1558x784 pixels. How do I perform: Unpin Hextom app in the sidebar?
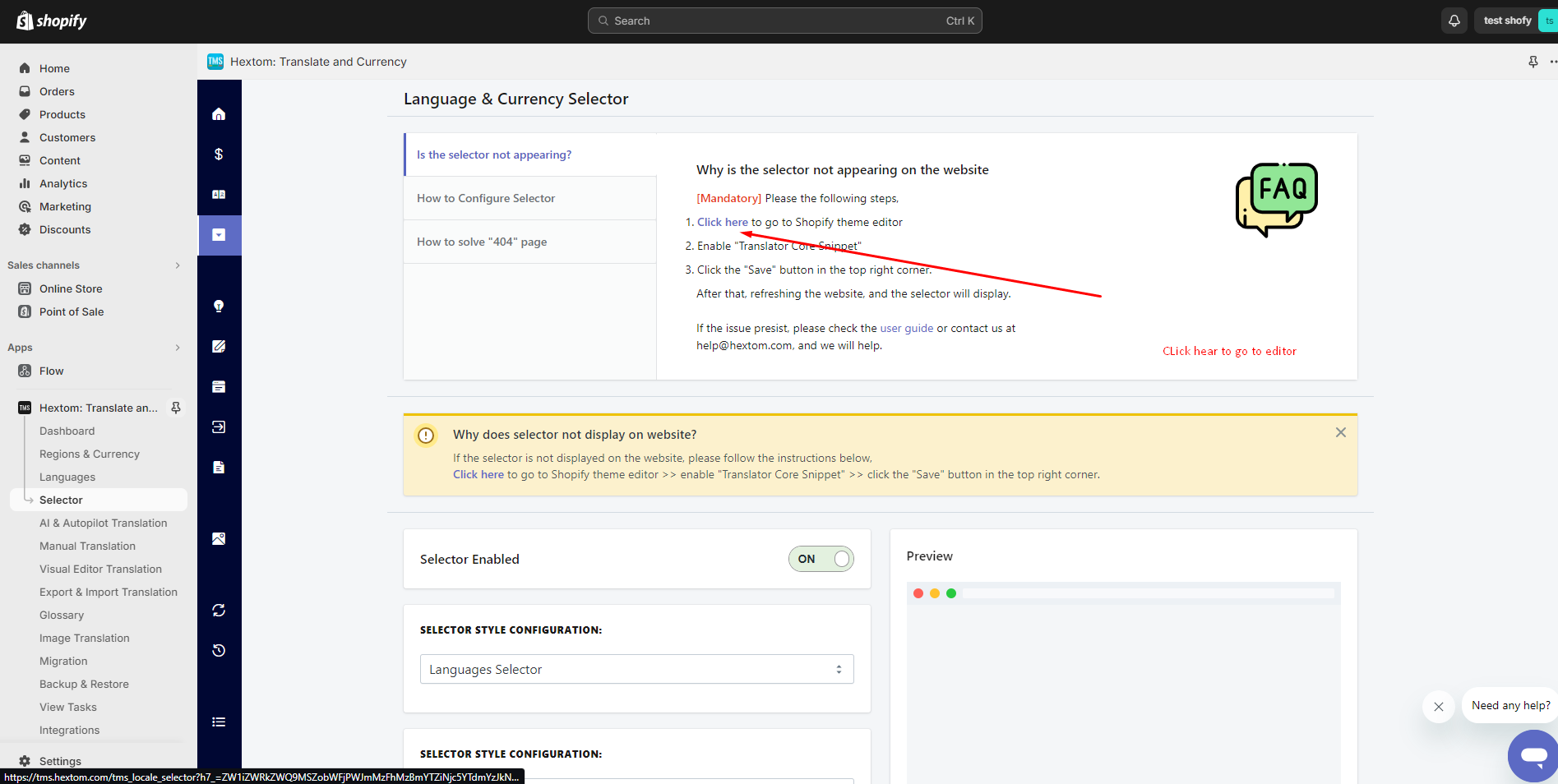175,408
